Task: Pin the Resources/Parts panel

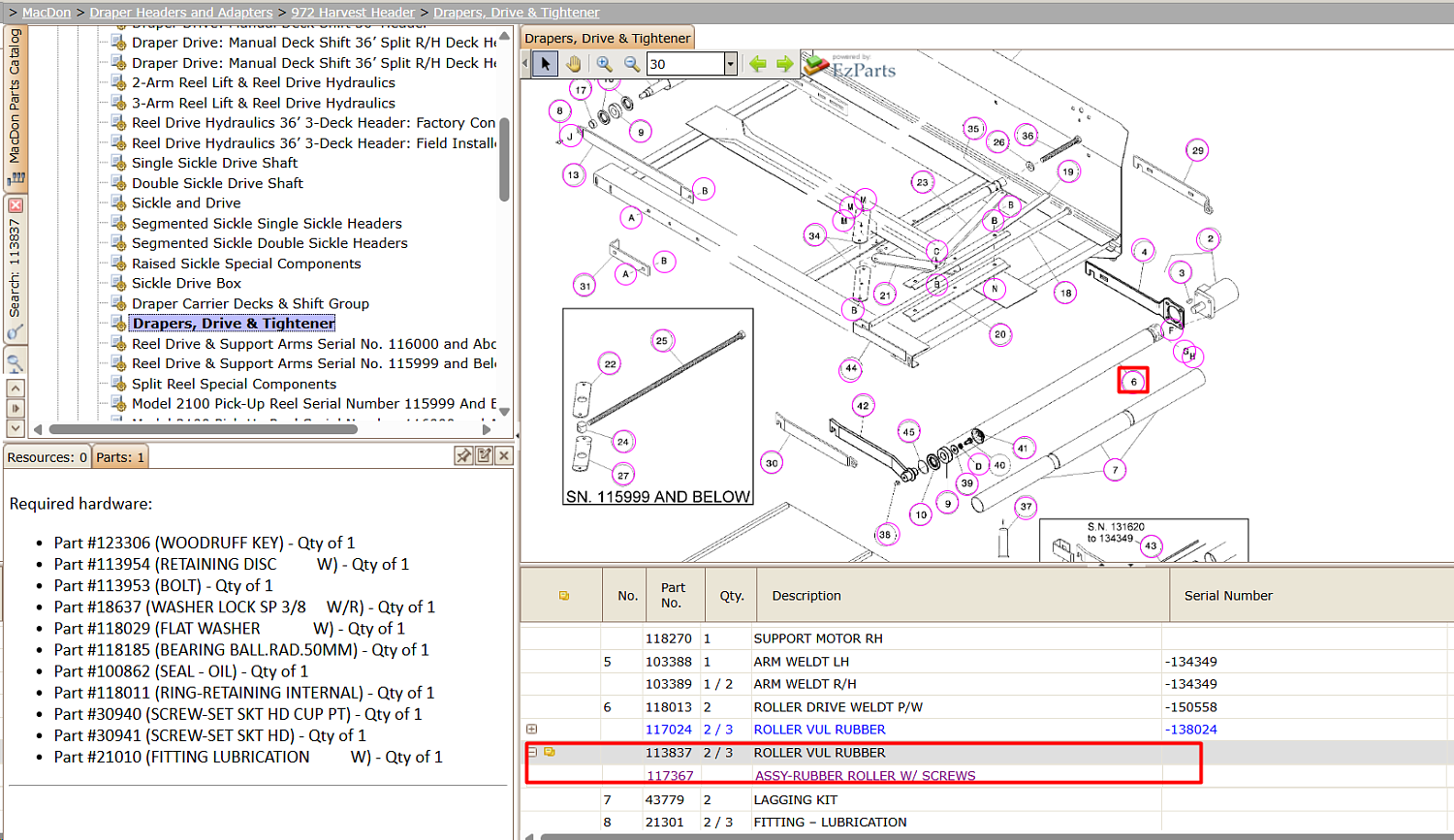Action: tap(463, 455)
